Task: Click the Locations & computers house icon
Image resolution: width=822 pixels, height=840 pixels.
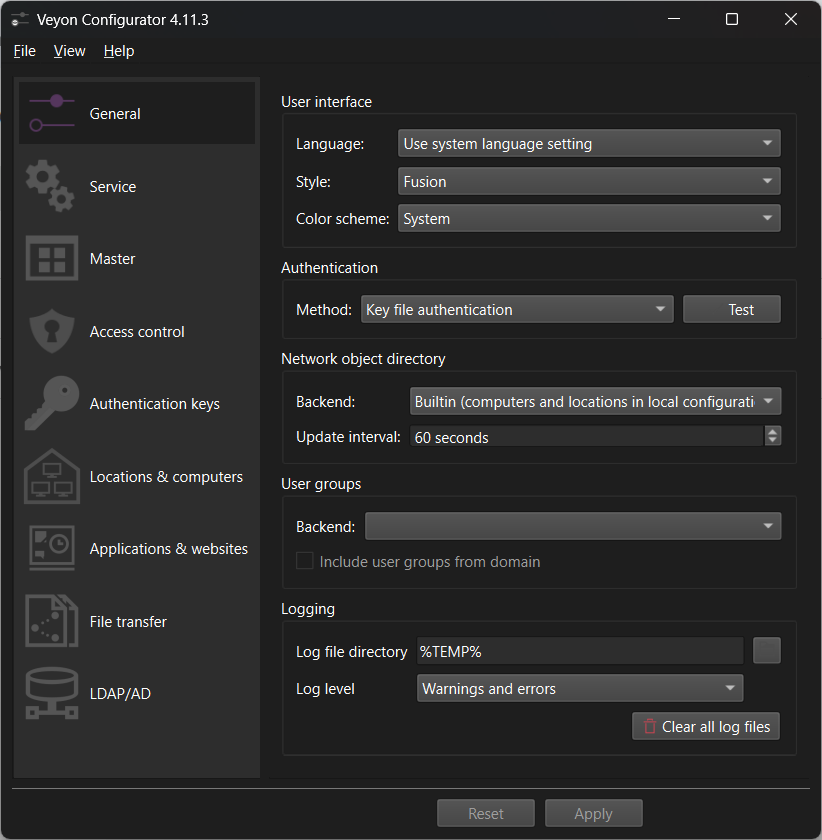Action: pos(51,476)
